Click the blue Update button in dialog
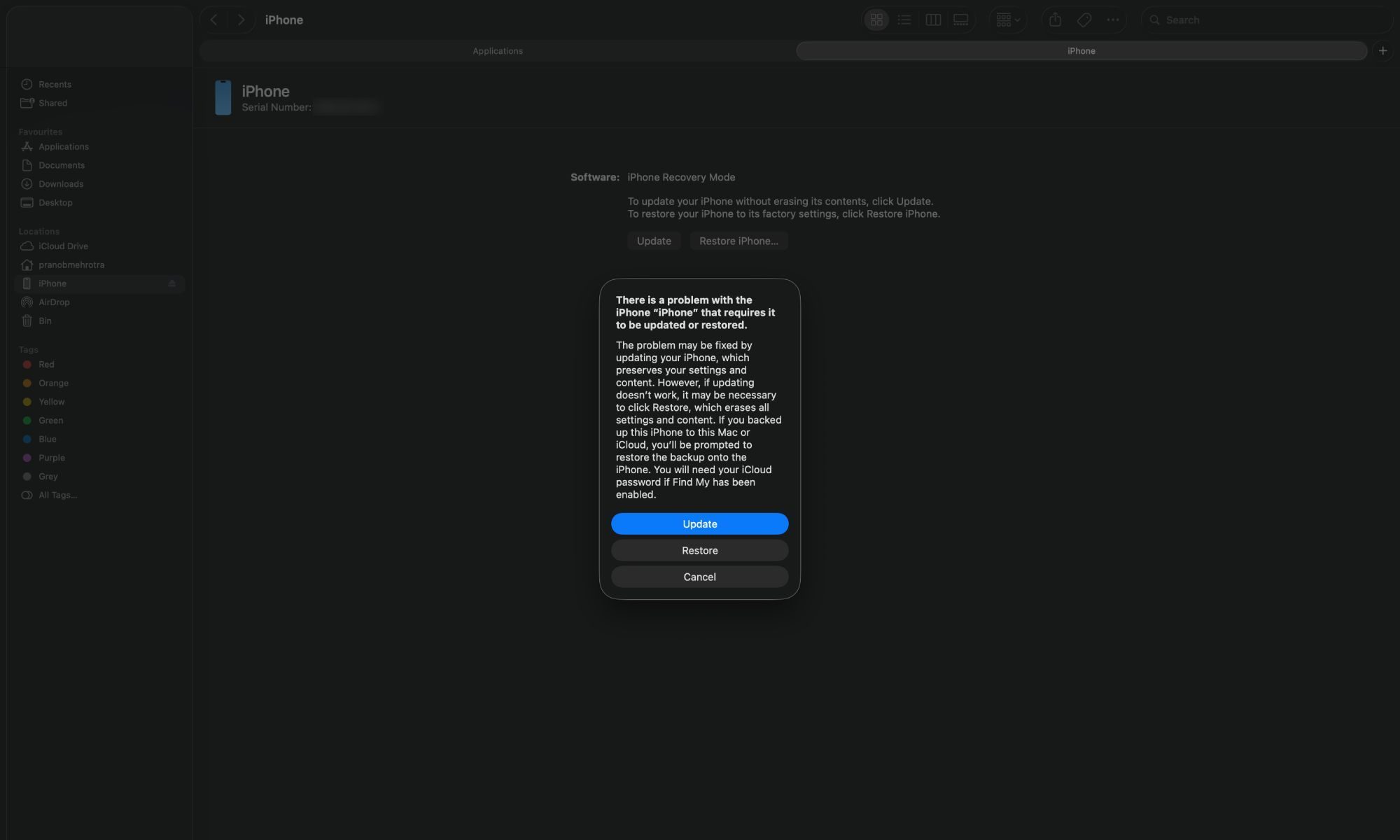This screenshot has height=840, width=1400. [699, 524]
